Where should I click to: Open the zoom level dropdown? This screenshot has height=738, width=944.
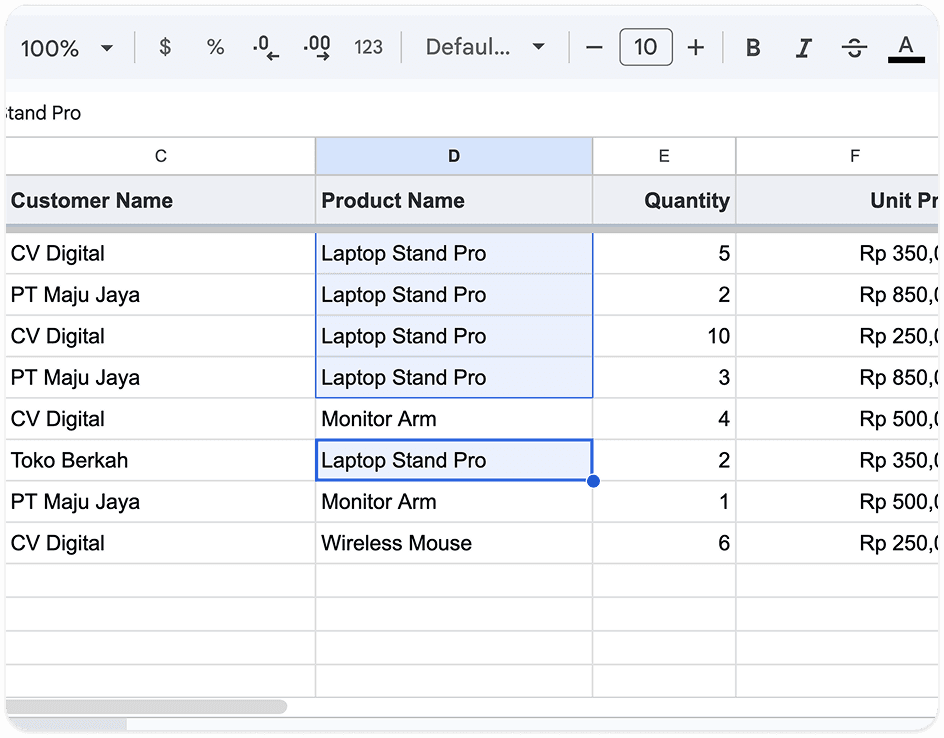pyautogui.click(x=67, y=48)
